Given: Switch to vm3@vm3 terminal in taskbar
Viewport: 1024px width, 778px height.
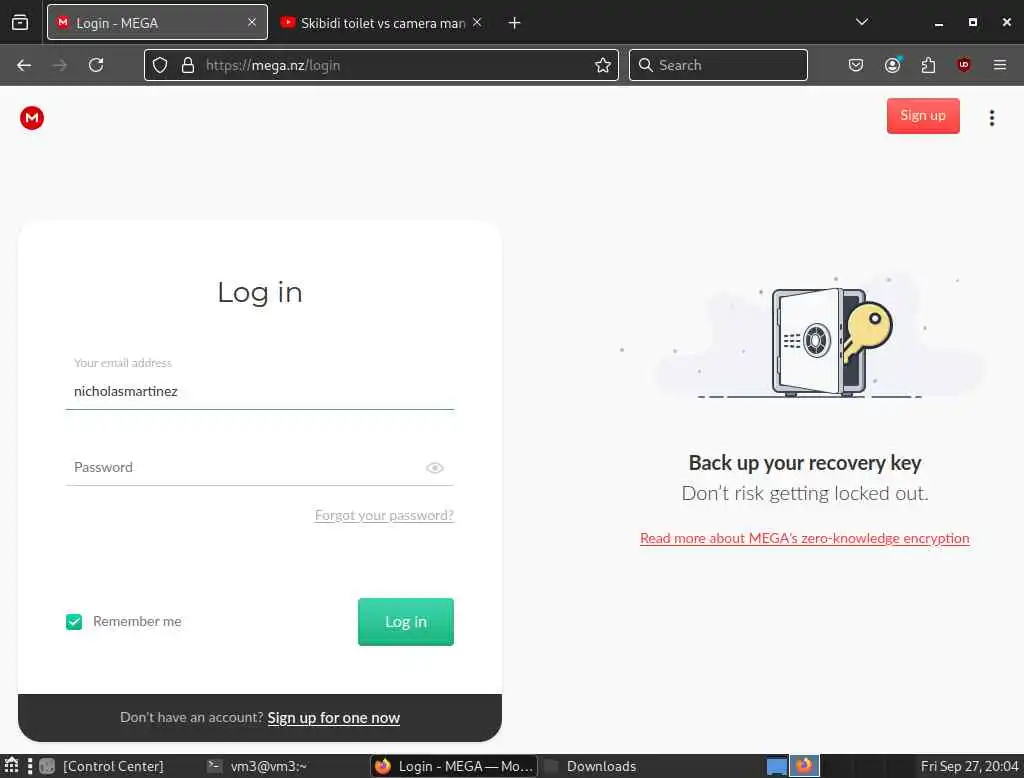Looking at the screenshot, I should 257,766.
